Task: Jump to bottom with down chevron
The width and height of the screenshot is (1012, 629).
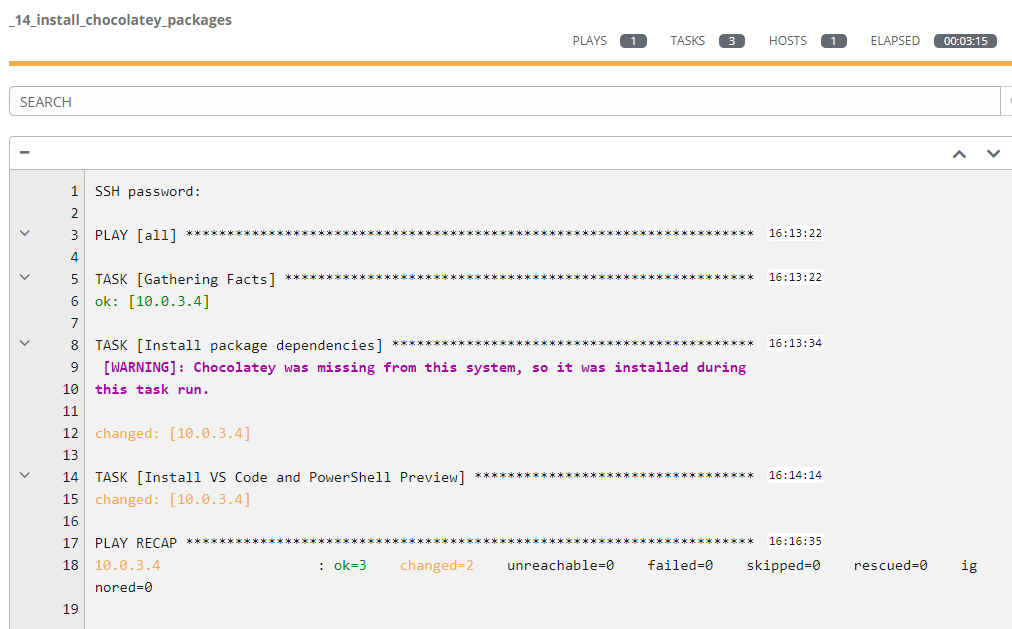Action: tap(993, 154)
